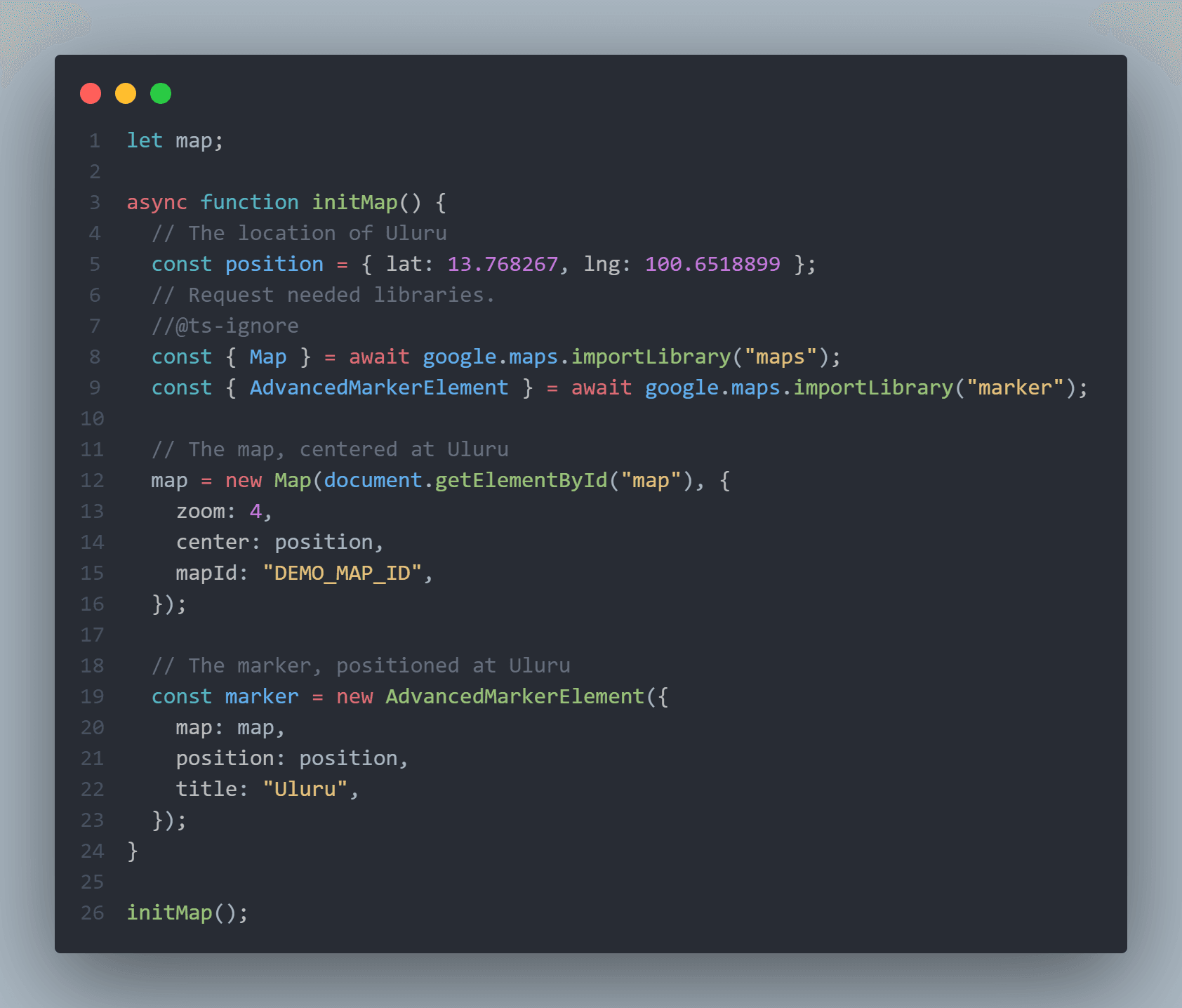The image size is (1182, 1008).
Task: Click the marker variable on line 19
Action: click(x=262, y=697)
